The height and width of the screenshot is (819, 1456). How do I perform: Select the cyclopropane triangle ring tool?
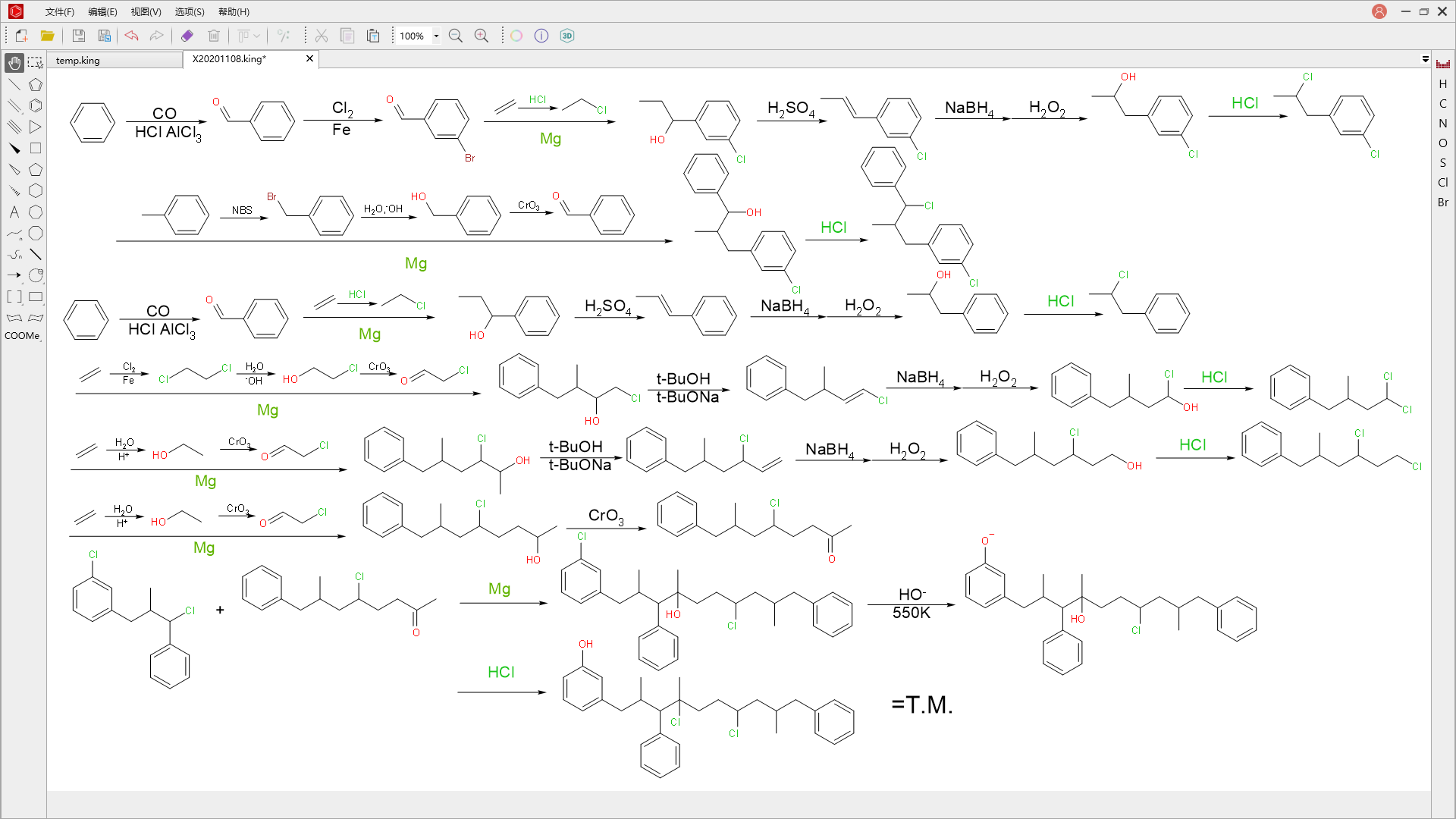(x=36, y=127)
